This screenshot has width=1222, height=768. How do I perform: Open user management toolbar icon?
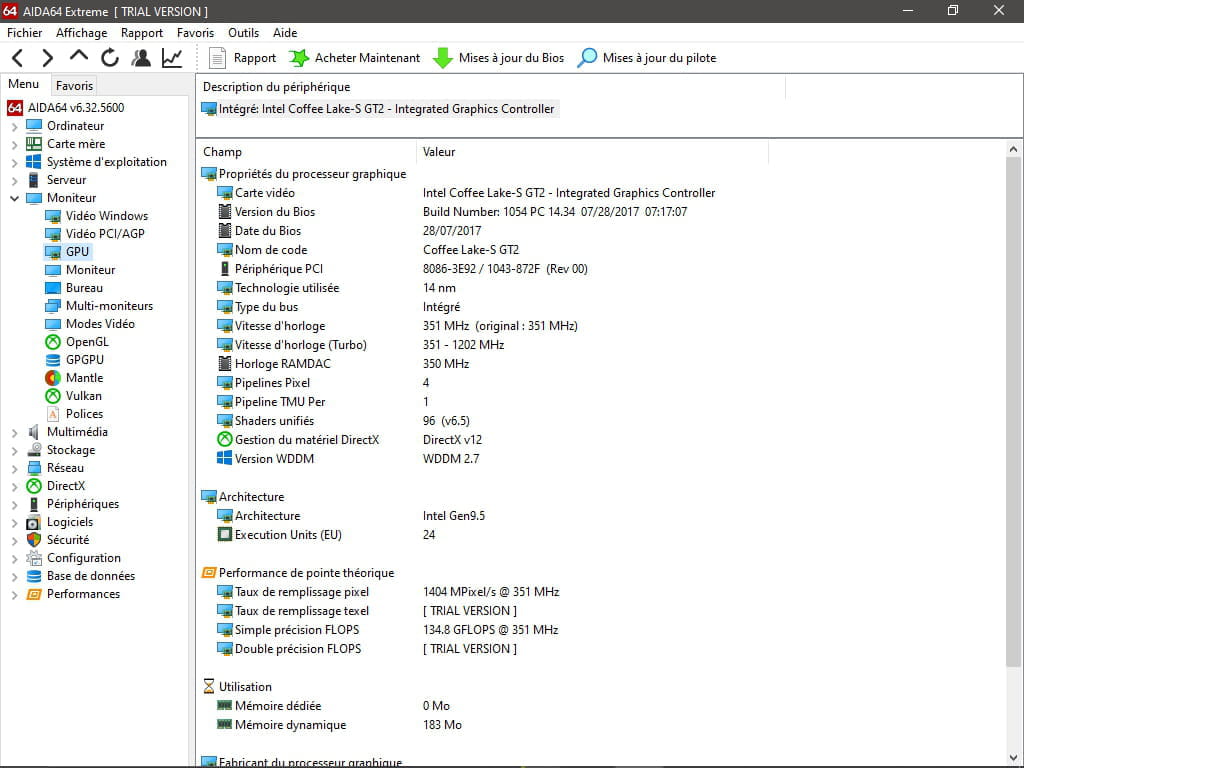coord(141,58)
